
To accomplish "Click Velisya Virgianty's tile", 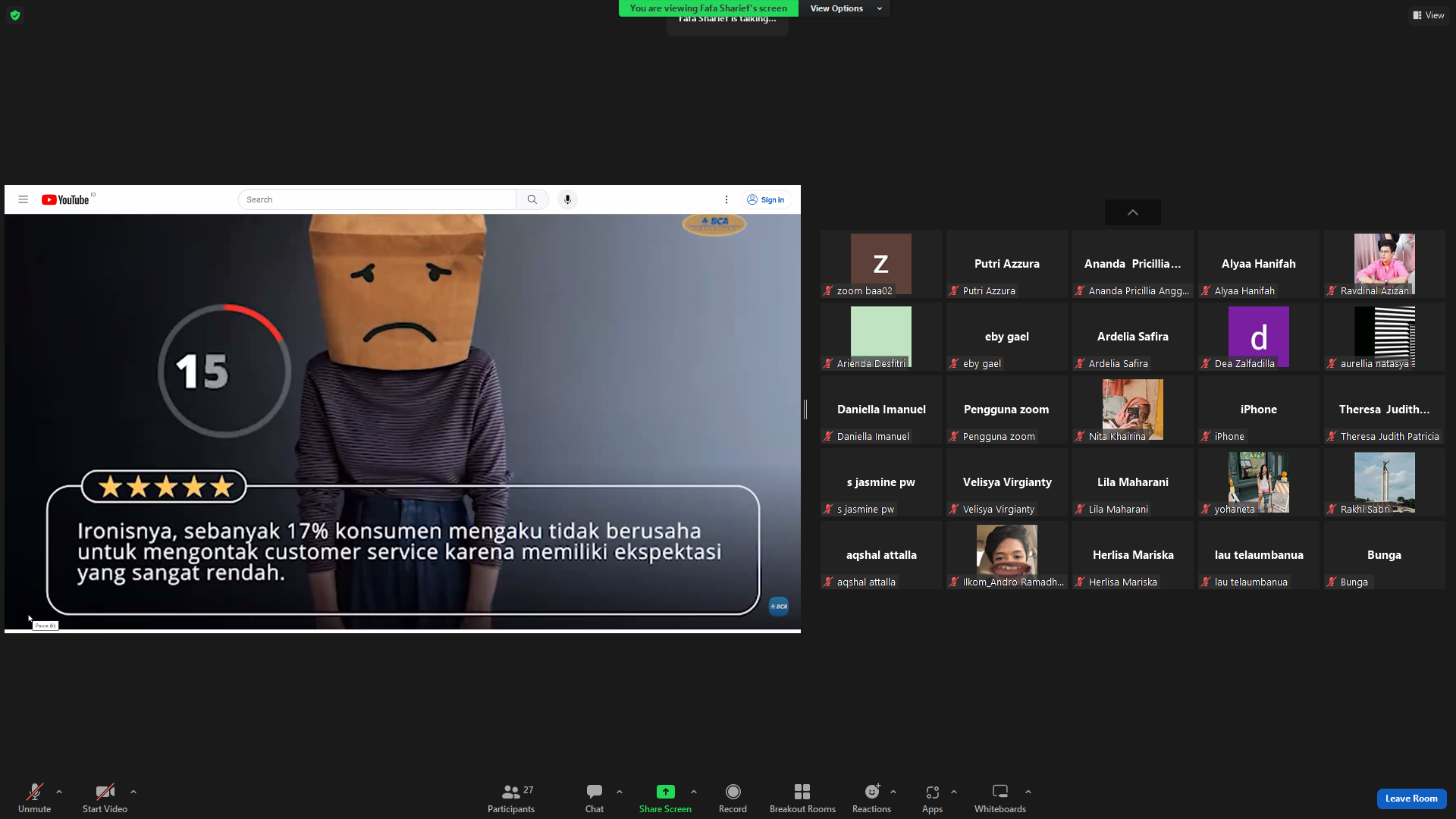I will [x=1007, y=482].
